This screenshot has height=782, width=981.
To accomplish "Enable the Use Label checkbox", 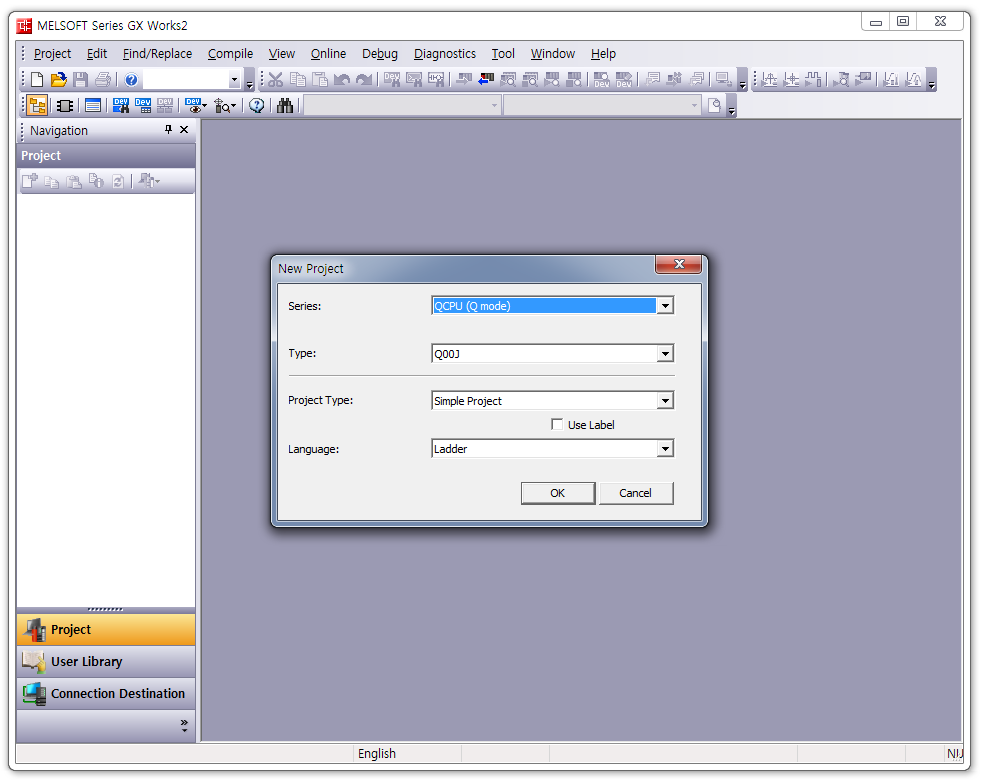I will click(557, 424).
